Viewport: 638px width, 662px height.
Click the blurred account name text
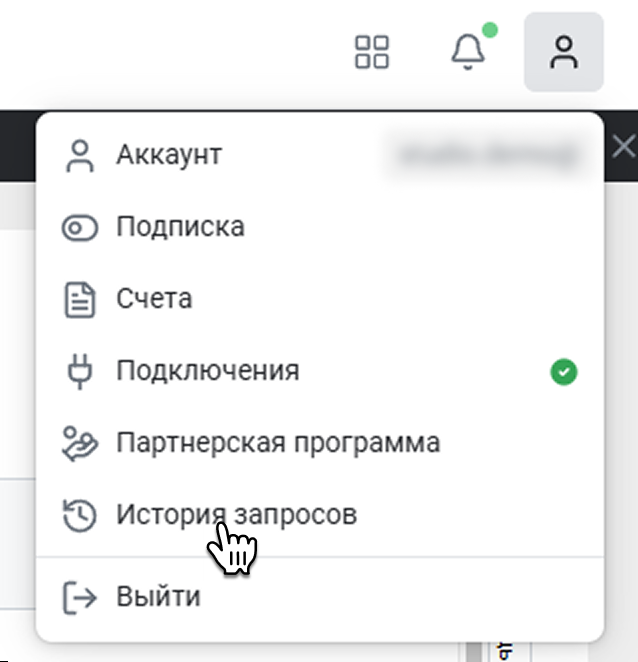pos(488,155)
